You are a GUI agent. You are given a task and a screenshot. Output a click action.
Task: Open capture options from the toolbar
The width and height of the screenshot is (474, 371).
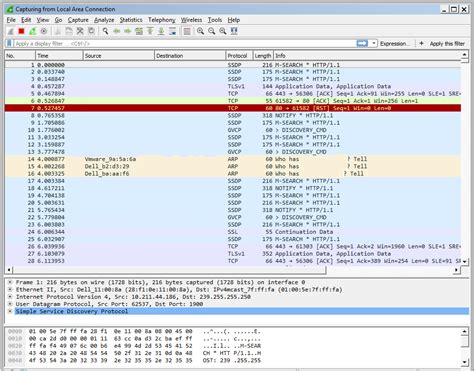point(44,31)
